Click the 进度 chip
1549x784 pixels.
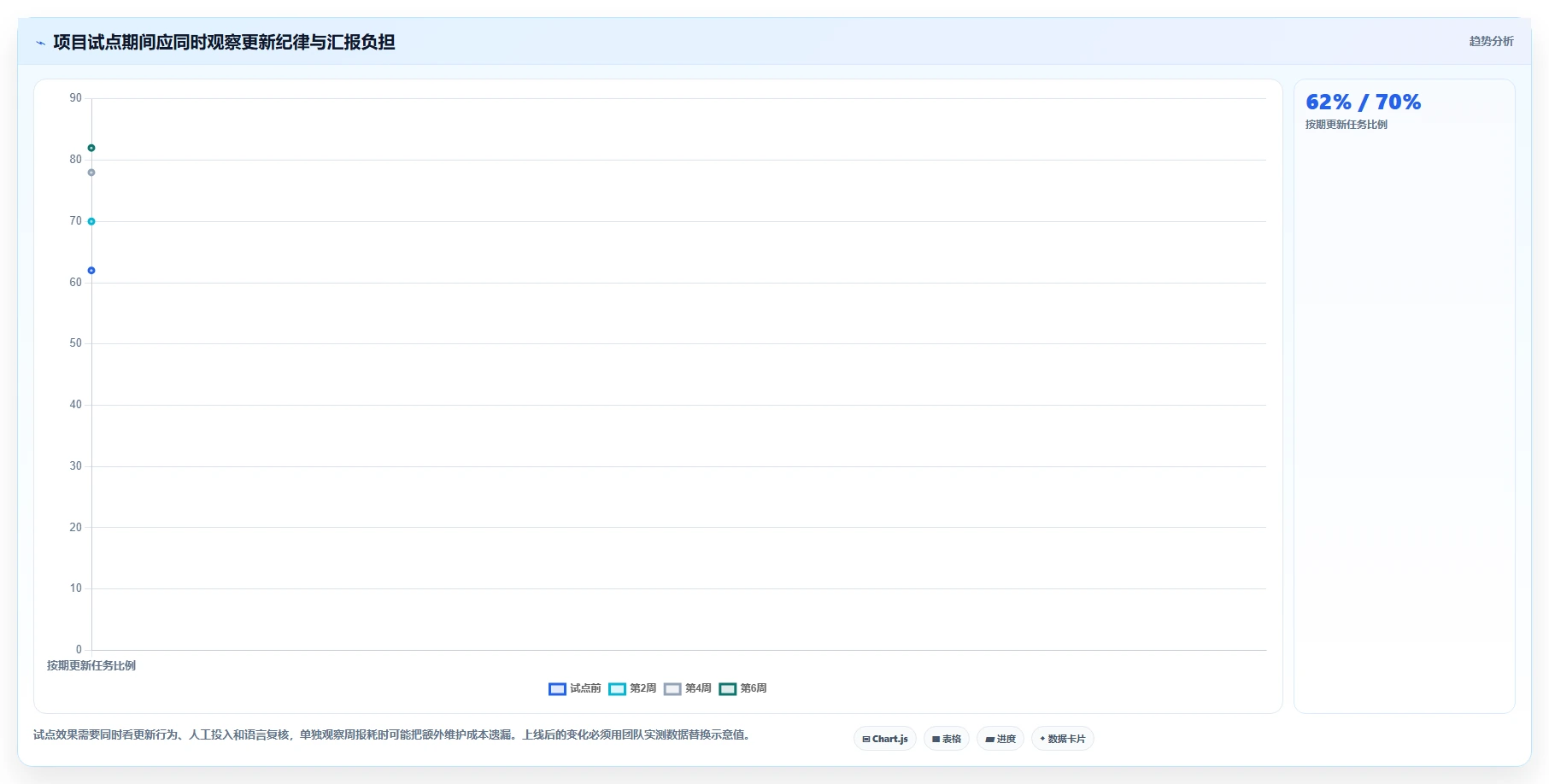click(1000, 739)
